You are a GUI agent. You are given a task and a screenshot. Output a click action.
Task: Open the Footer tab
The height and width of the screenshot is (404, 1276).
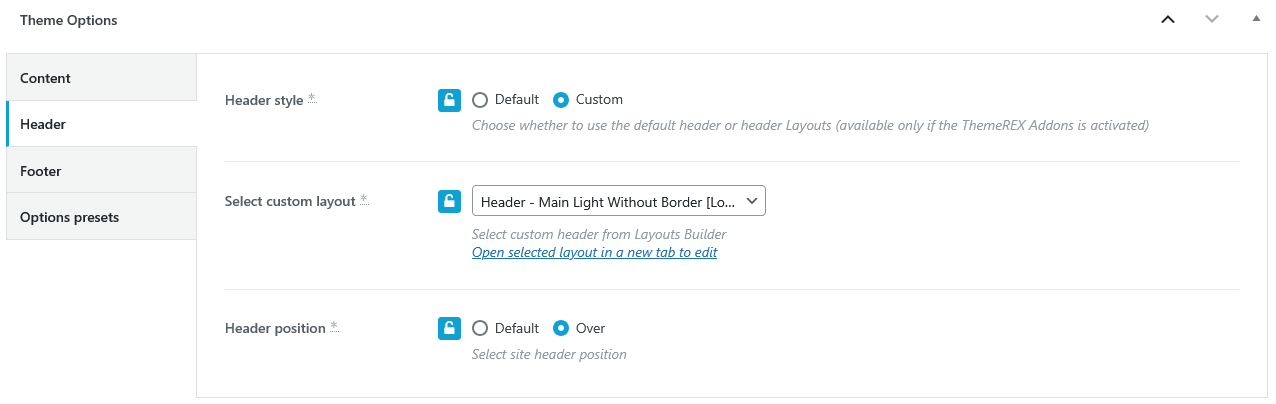(101, 171)
